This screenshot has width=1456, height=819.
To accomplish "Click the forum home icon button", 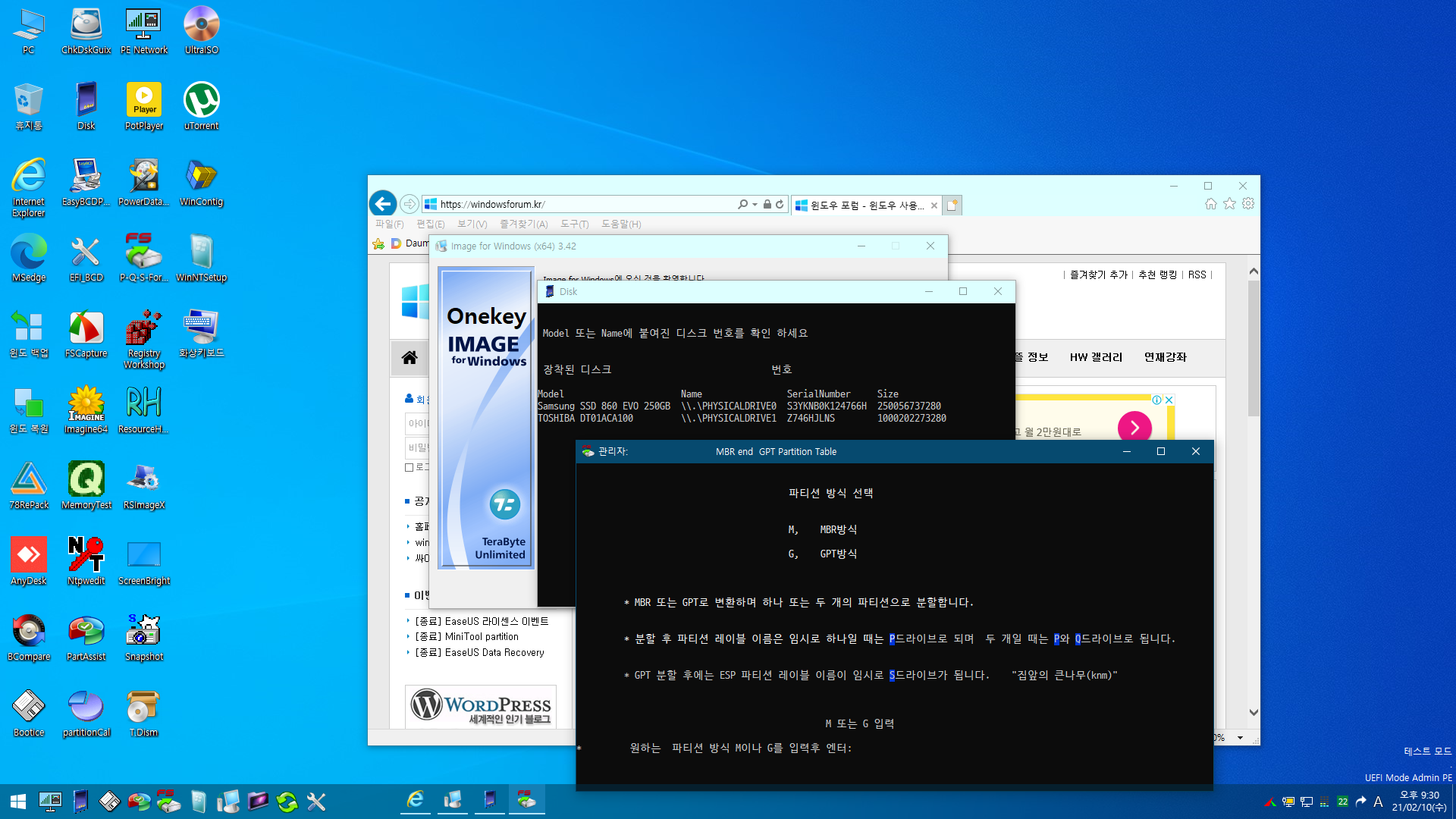I will pyautogui.click(x=409, y=357).
